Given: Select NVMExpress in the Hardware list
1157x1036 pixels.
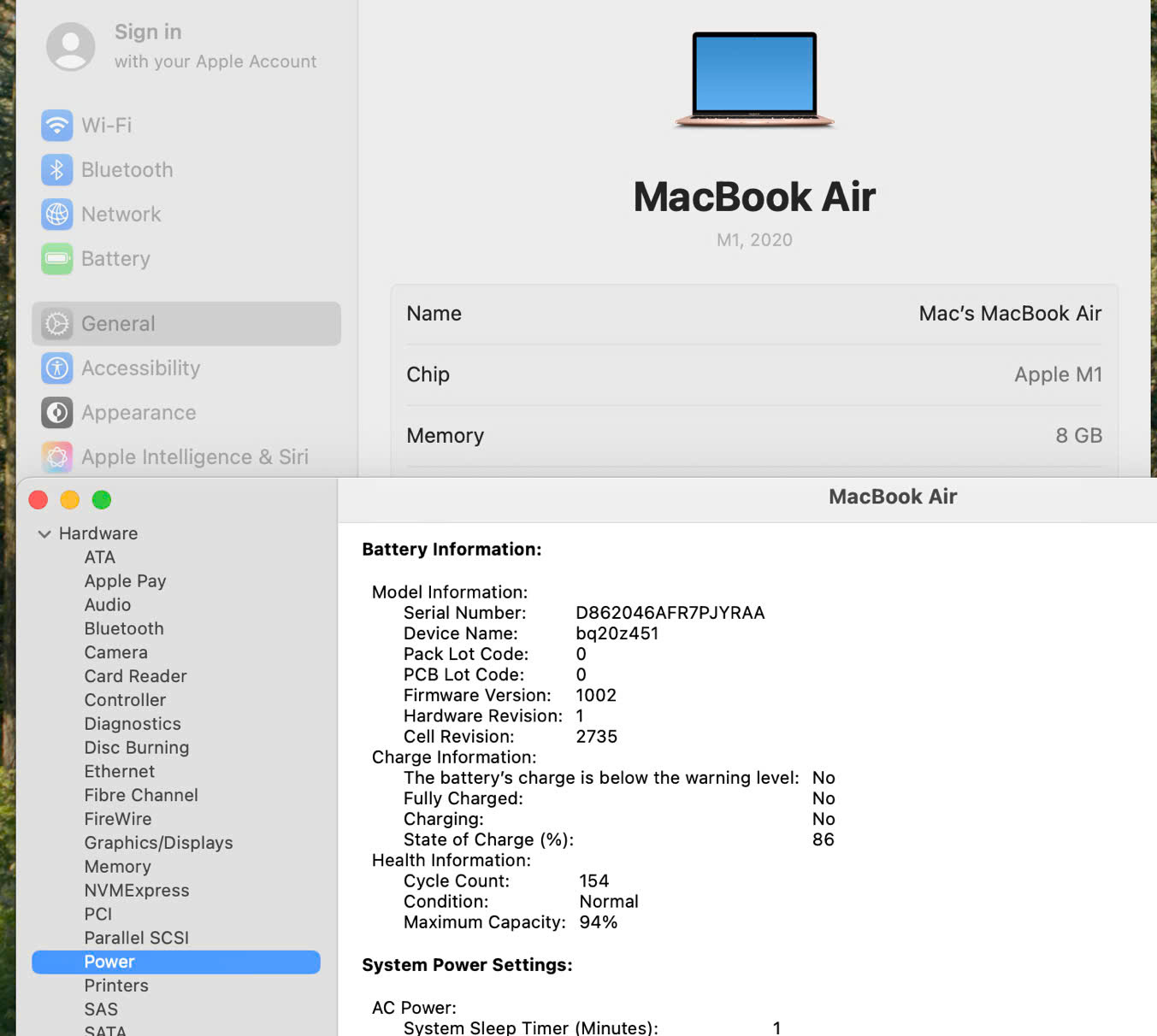Looking at the screenshot, I should 137,891.
